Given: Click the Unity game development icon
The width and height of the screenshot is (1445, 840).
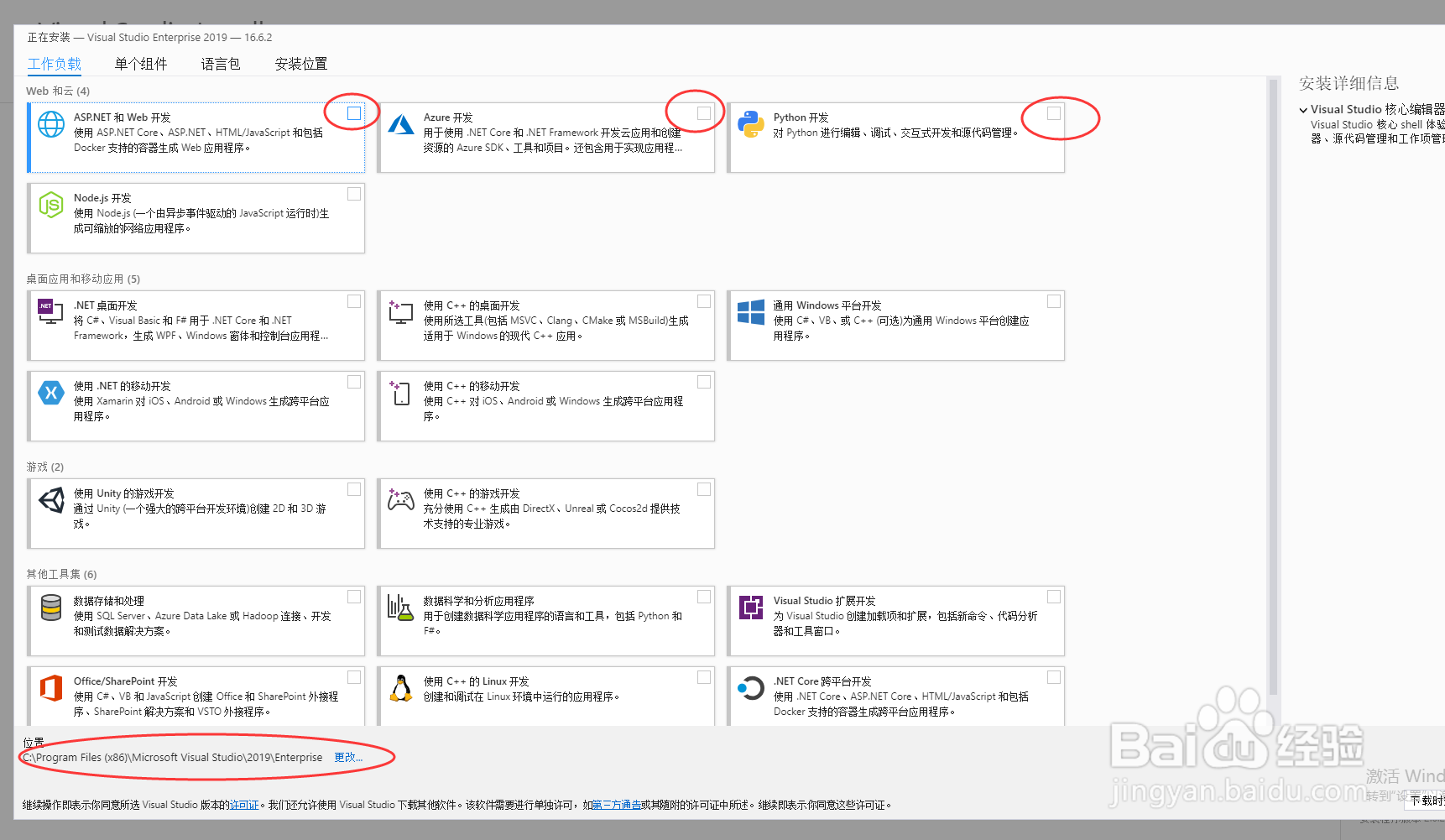Looking at the screenshot, I should pos(51,500).
